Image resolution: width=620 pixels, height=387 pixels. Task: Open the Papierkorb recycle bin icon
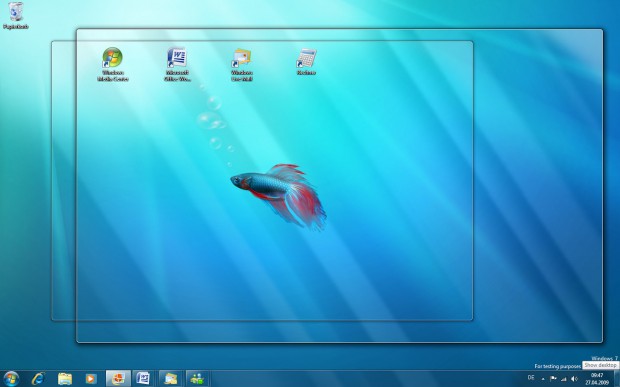pyautogui.click(x=16, y=15)
